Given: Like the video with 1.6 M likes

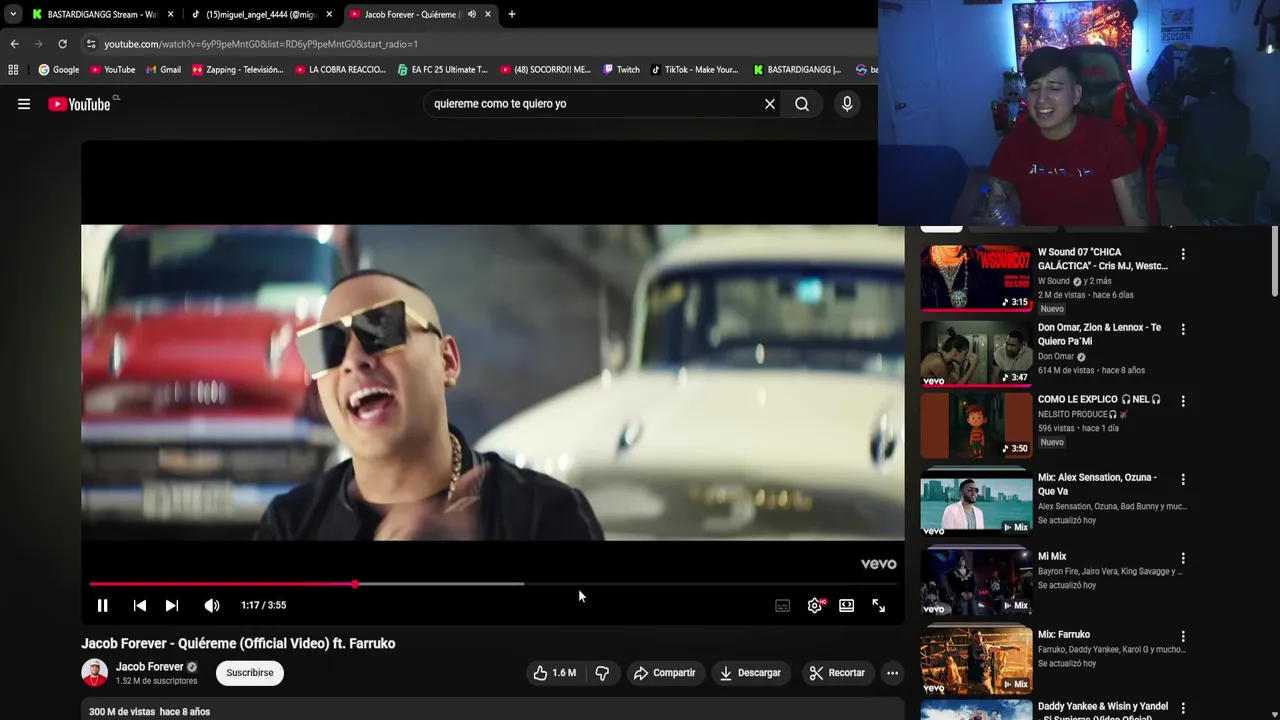Looking at the screenshot, I should pos(554,673).
